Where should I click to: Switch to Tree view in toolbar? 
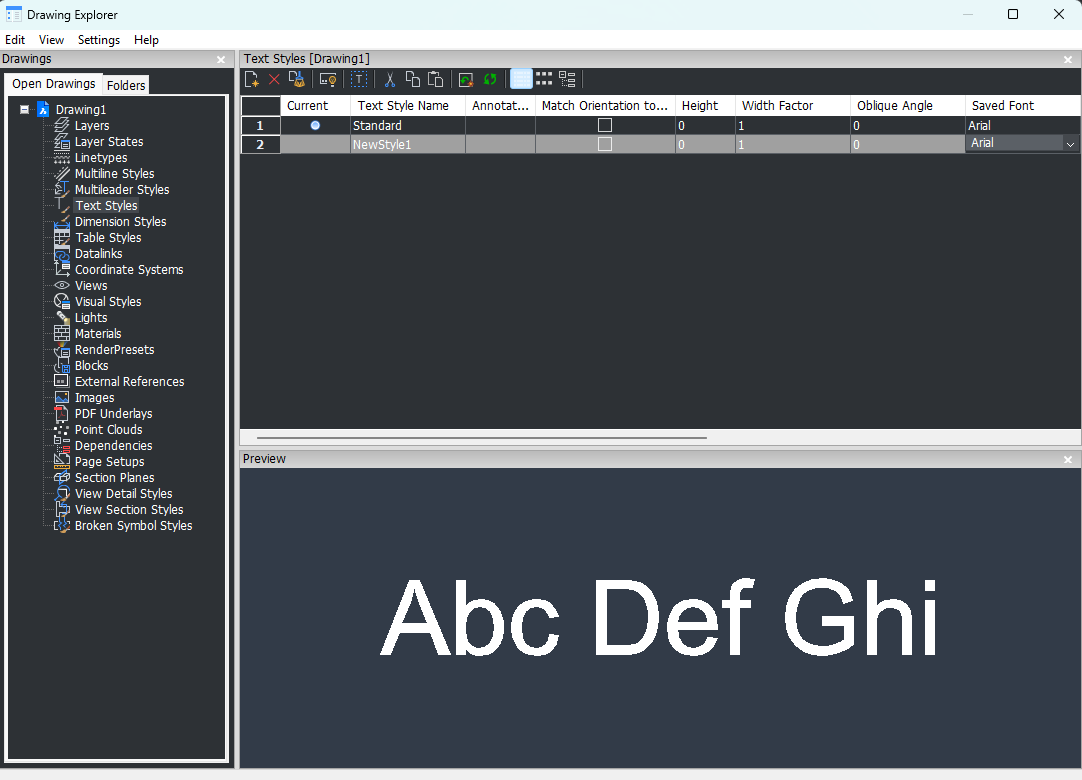(567, 79)
